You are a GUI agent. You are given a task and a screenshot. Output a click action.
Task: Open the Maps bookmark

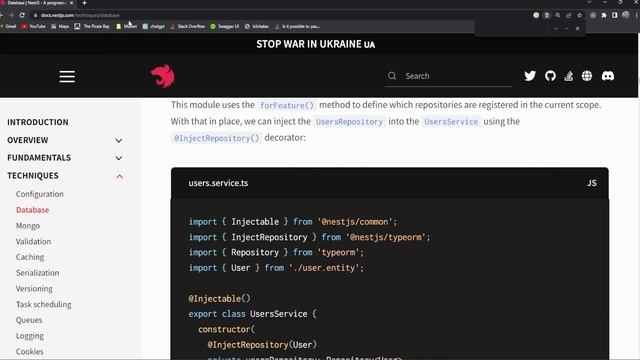click(x=60, y=26)
